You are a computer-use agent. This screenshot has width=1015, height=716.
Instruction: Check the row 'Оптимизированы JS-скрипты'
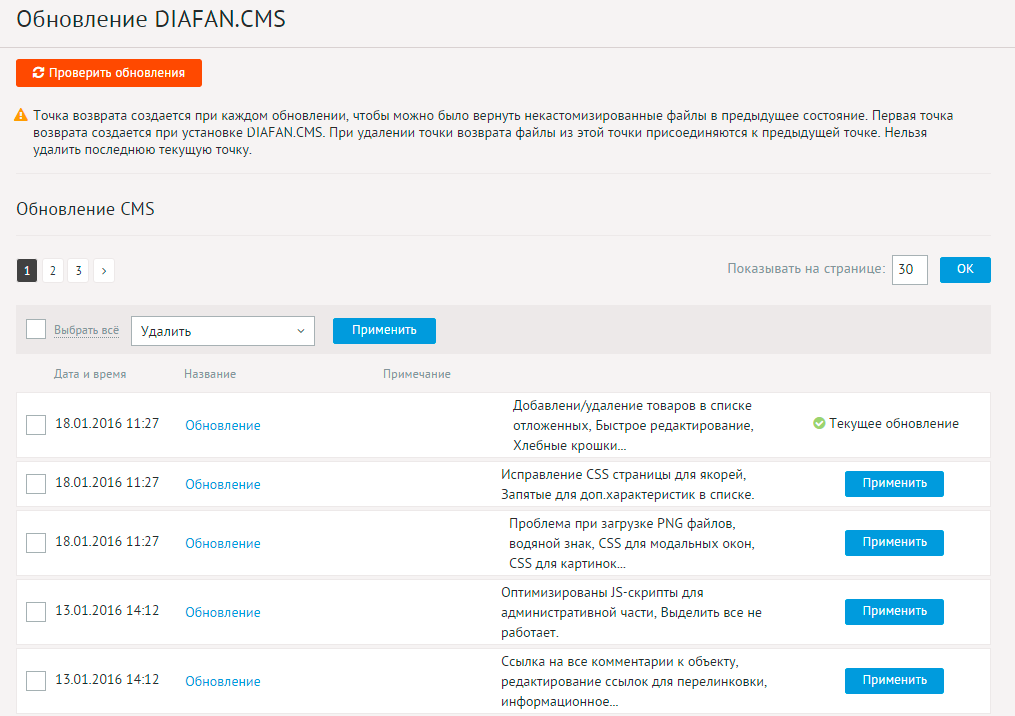click(x=36, y=612)
